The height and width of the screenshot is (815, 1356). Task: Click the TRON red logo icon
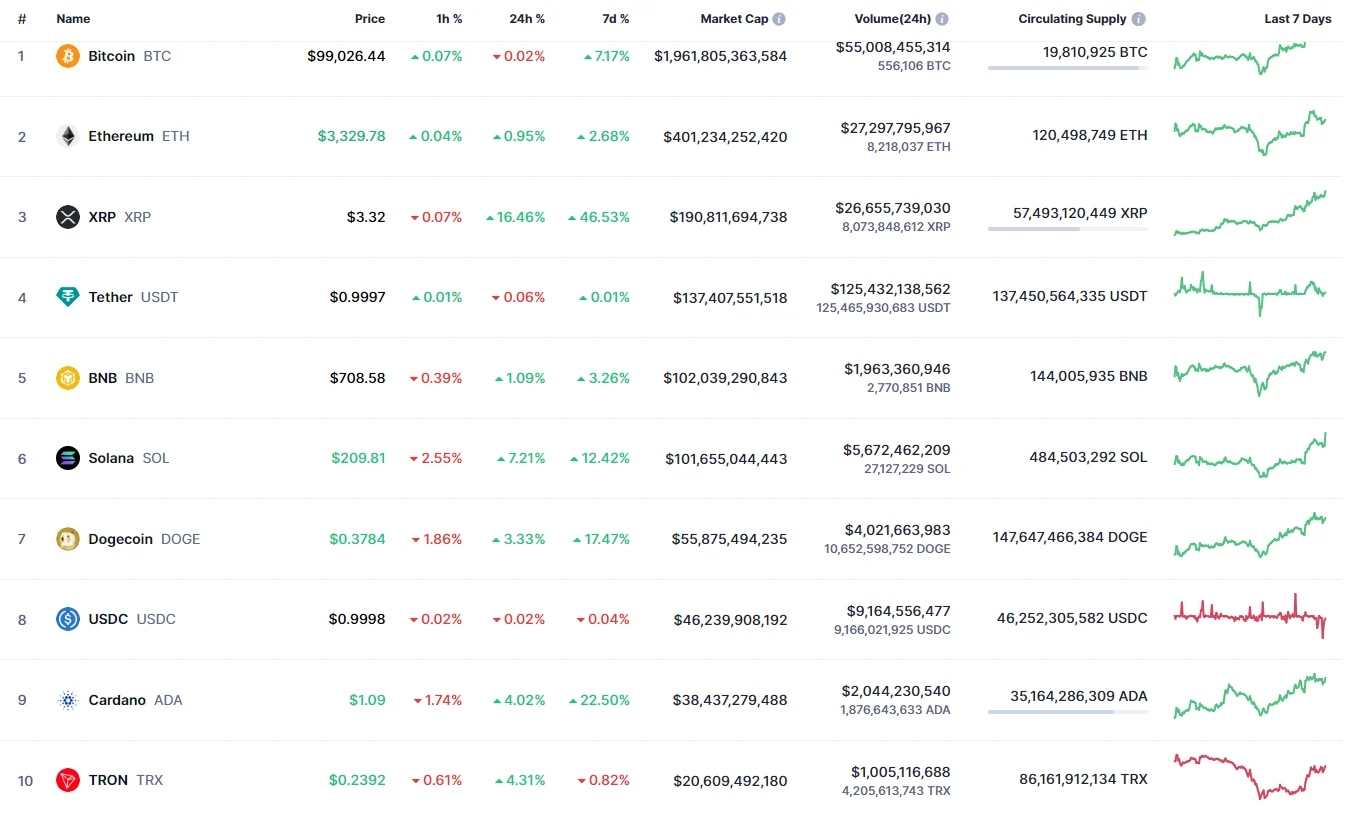pyautogui.click(x=68, y=780)
